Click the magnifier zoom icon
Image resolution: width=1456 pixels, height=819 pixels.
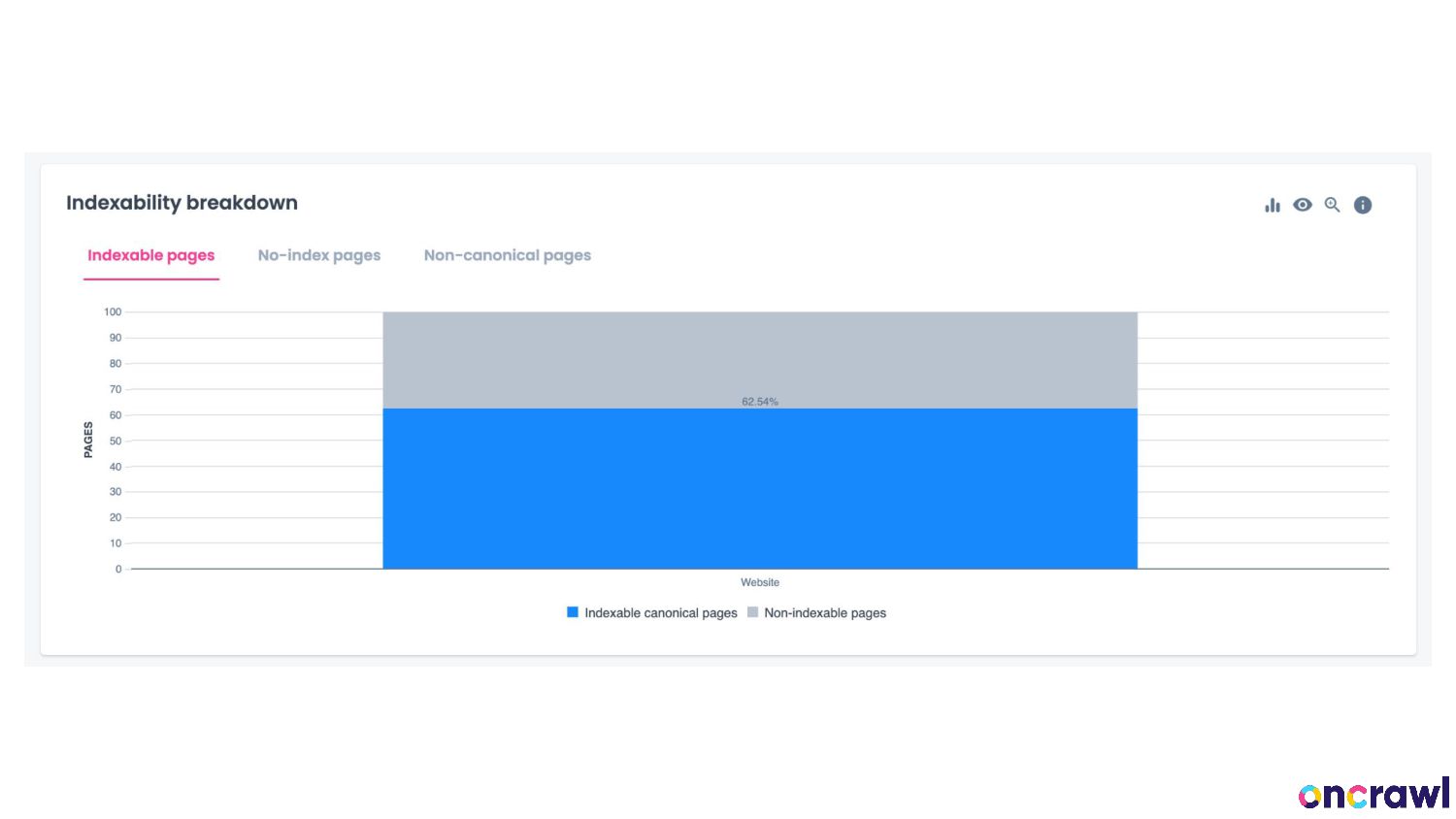point(1333,205)
